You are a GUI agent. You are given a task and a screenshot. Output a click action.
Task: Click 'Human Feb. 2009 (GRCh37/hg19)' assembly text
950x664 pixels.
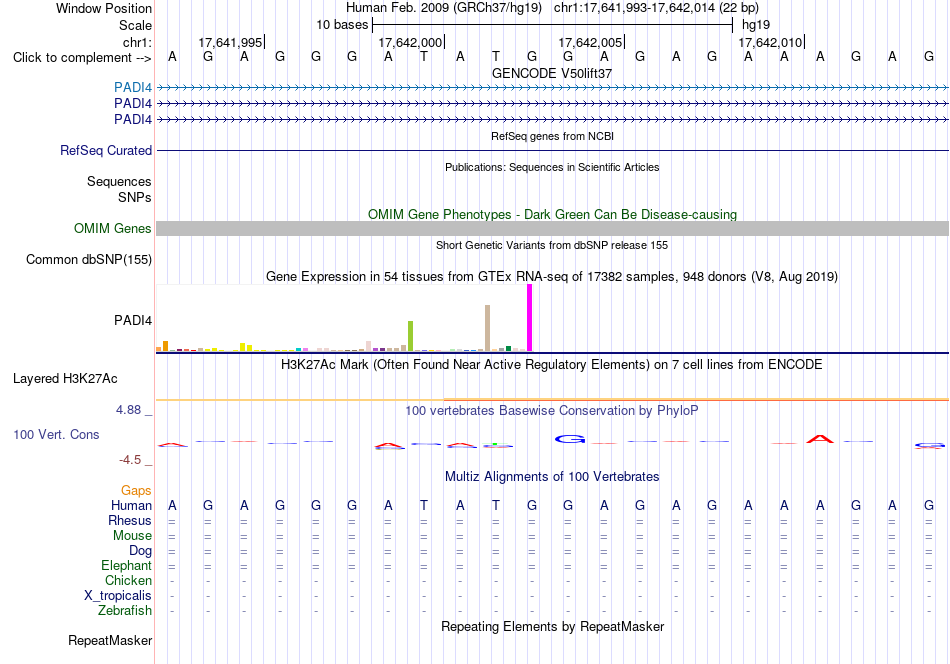click(443, 8)
